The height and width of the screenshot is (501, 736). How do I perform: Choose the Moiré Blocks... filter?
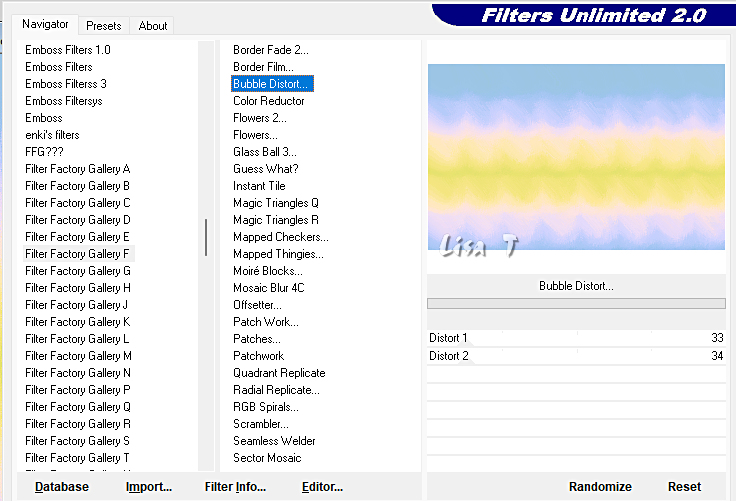268,271
